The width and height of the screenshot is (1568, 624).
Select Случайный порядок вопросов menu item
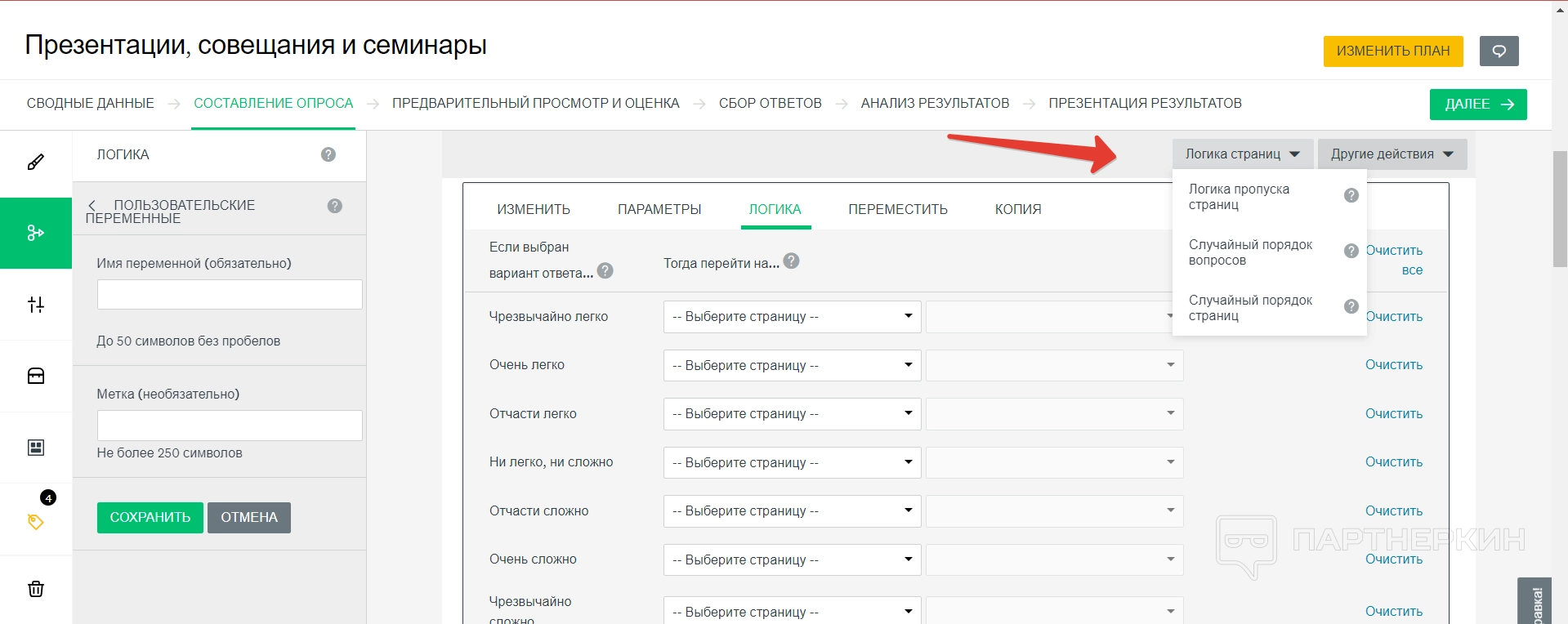1250,252
